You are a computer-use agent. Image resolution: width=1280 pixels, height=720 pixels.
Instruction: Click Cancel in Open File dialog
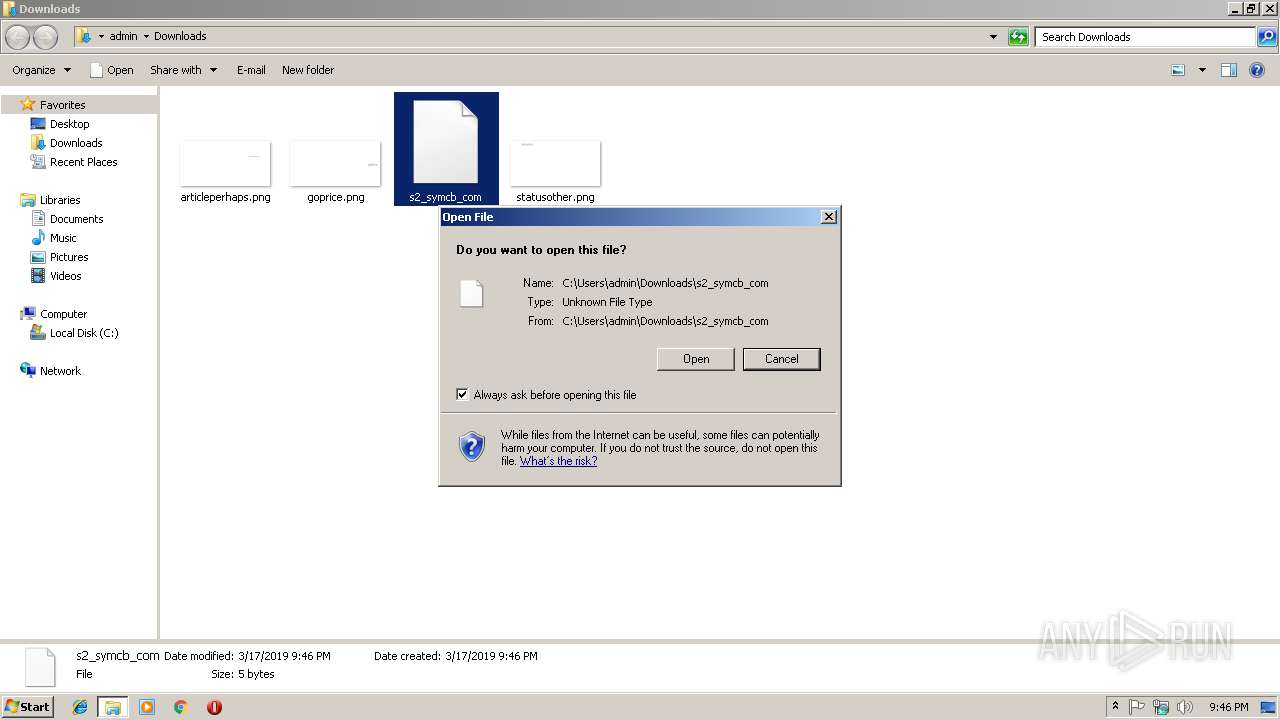tap(782, 359)
